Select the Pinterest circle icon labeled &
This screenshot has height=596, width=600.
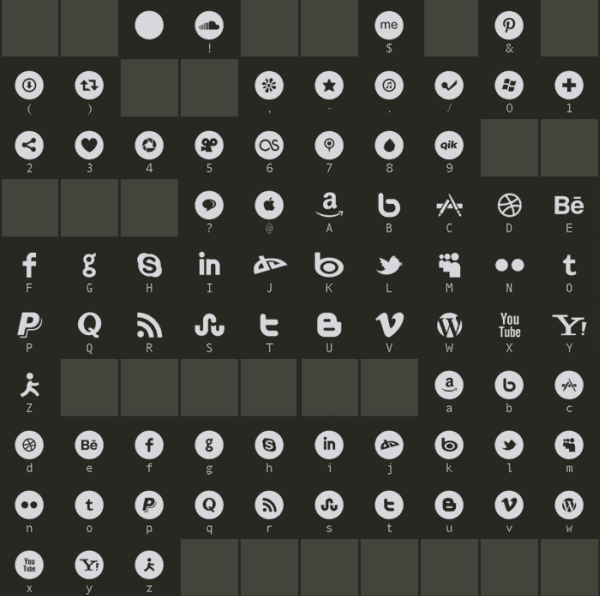509,25
